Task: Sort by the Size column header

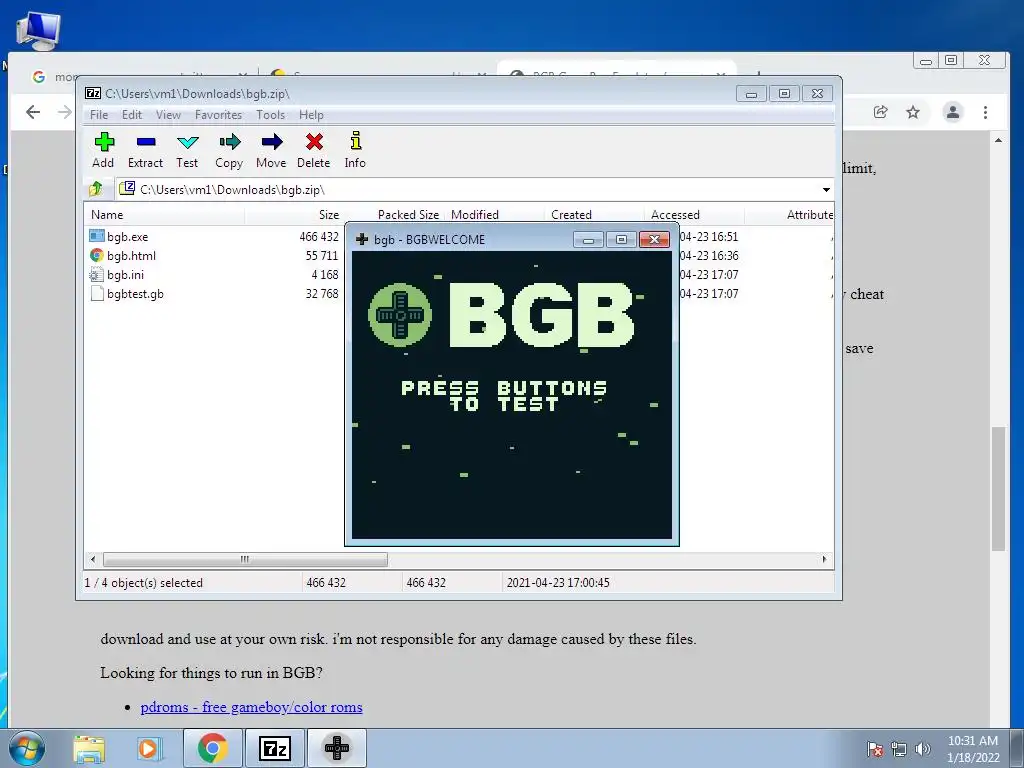Action: [x=294, y=215]
